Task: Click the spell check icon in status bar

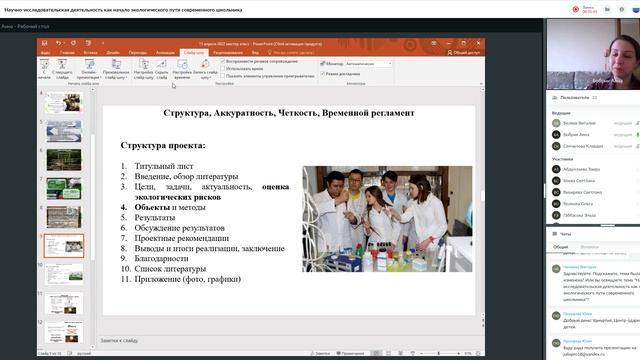Action: tap(69, 353)
